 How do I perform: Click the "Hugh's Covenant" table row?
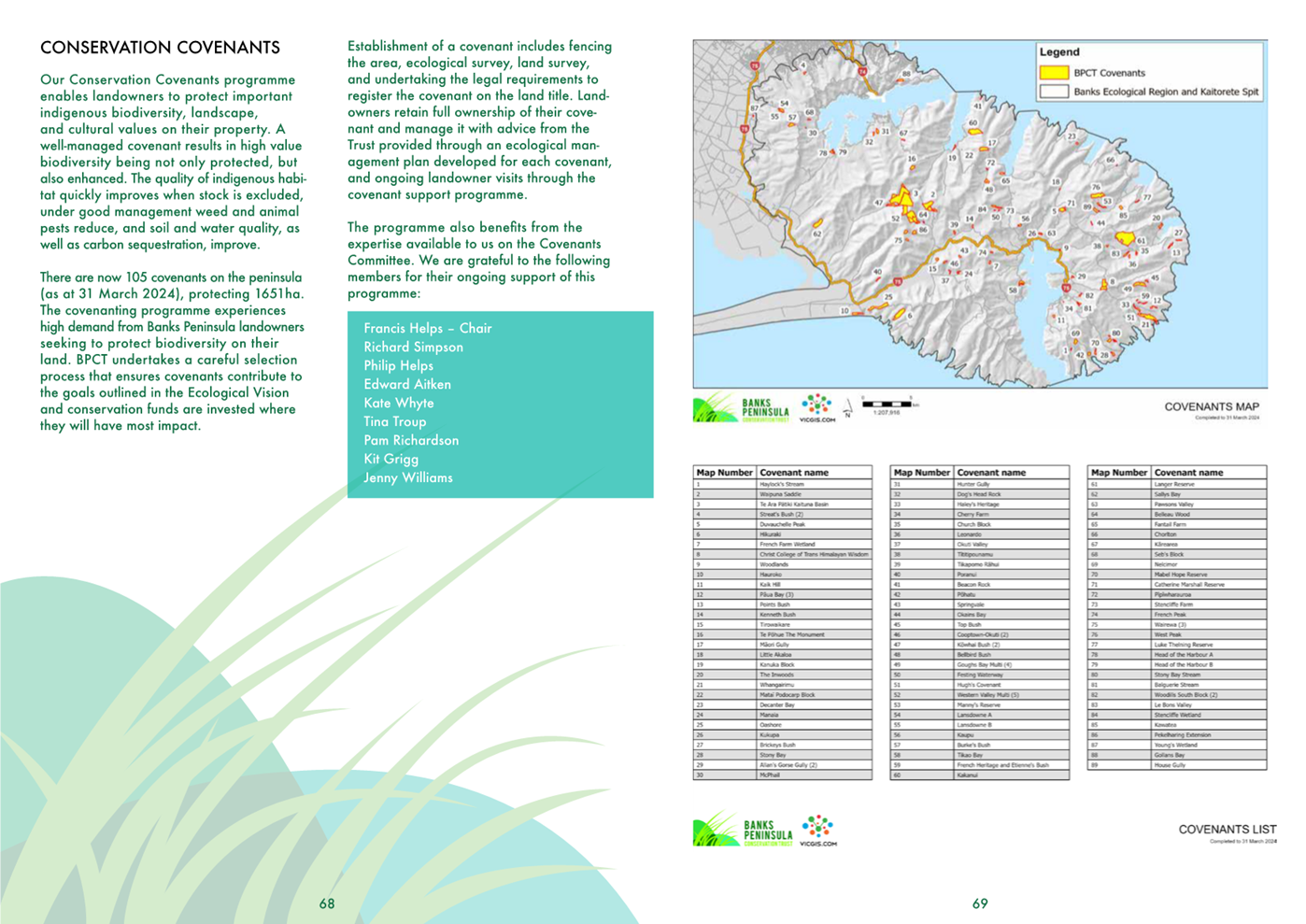point(980,684)
